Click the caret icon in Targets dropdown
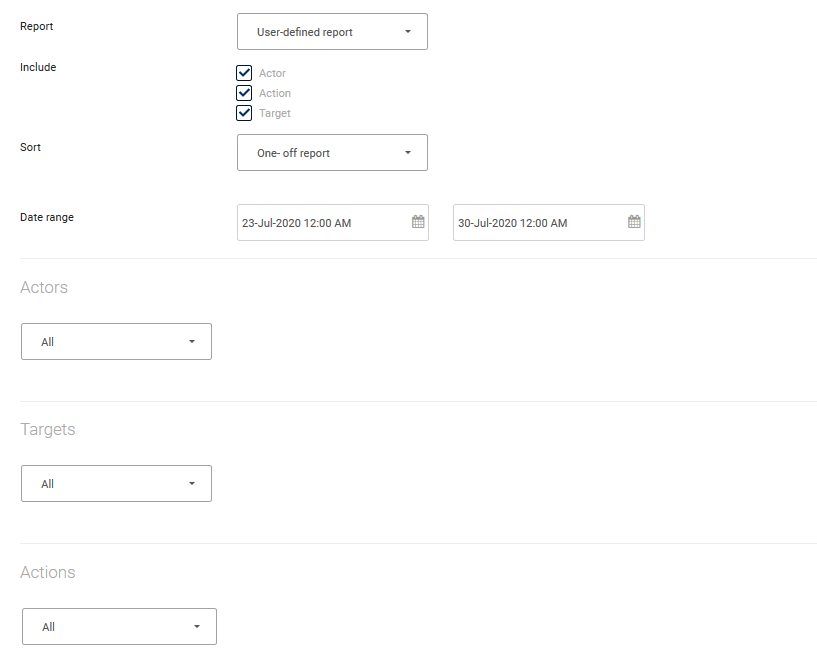The width and height of the screenshot is (817, 664). 192,484
